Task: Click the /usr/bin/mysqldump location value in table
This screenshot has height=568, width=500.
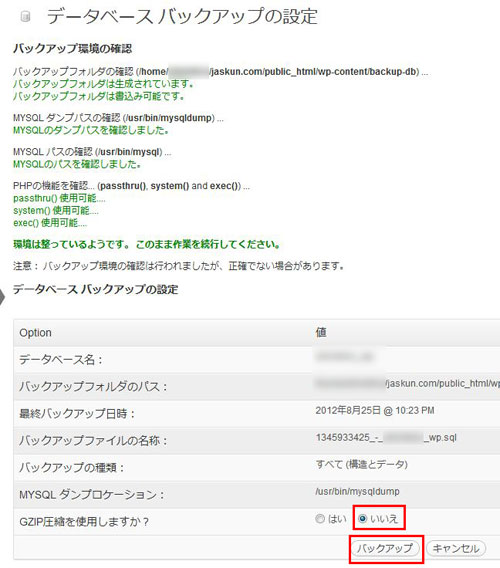Action: point(358,492)
